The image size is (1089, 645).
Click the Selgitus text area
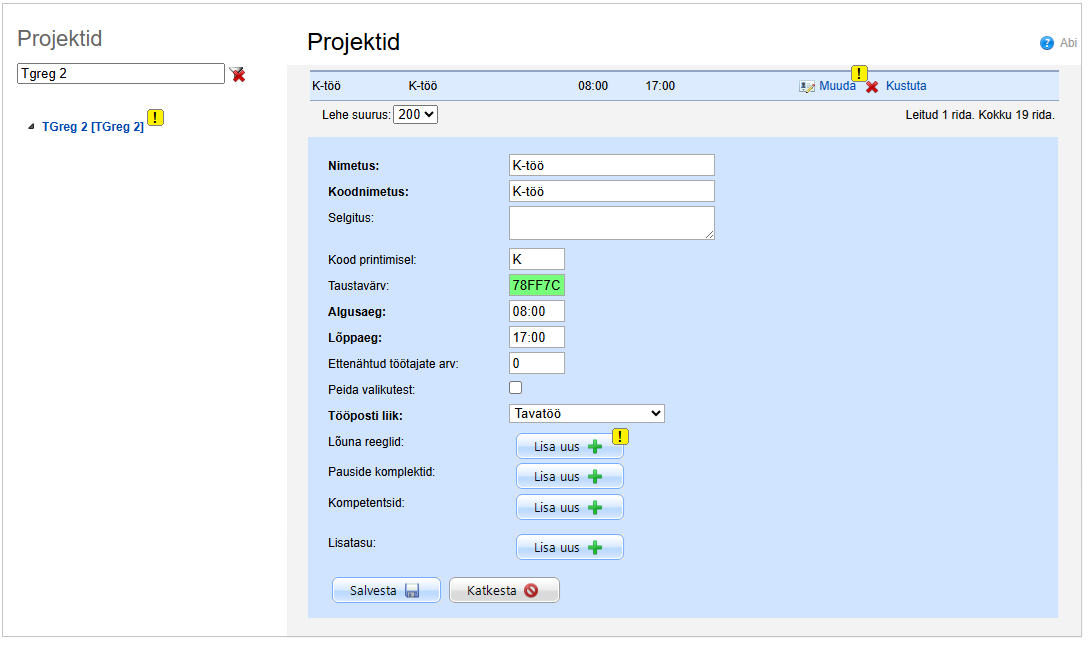coord(611,222)
